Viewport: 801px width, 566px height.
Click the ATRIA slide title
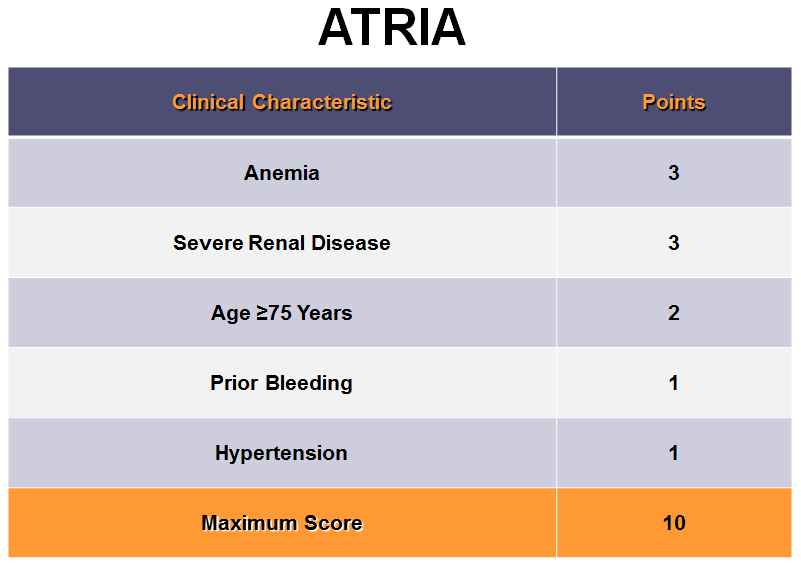pyautogui.click(x=392, y=30)
